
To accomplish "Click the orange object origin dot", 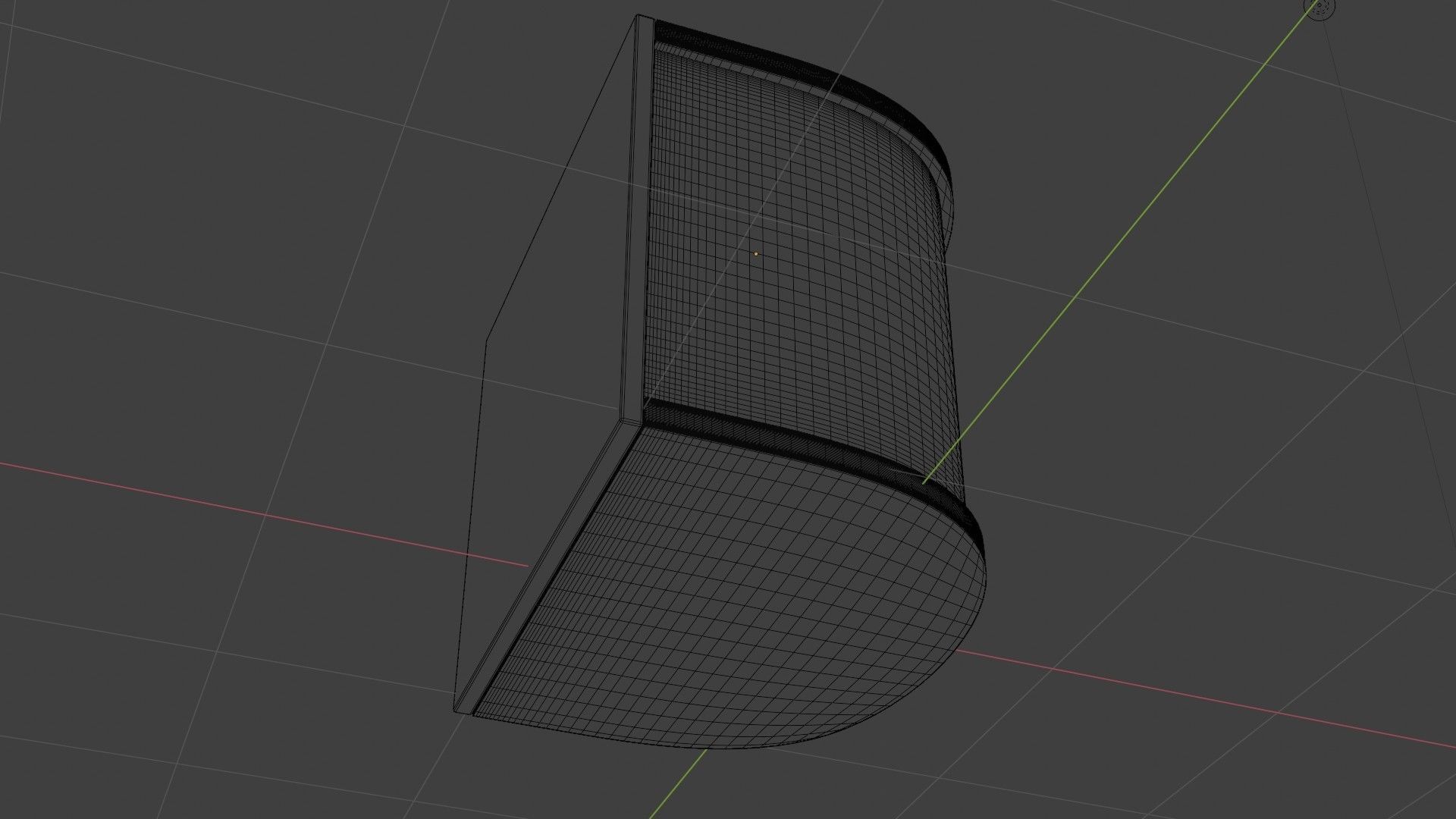I will tap(755, 254).
